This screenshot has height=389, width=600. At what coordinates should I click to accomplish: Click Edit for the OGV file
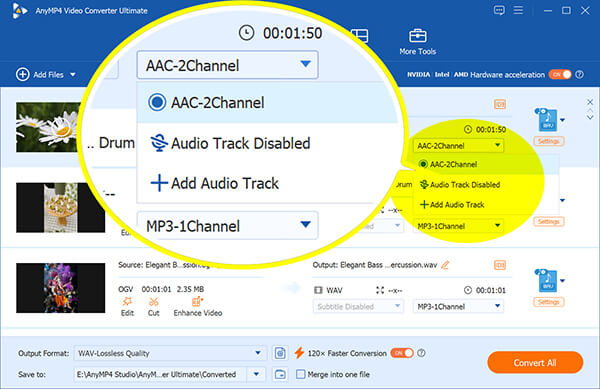(x=127, y=306)
